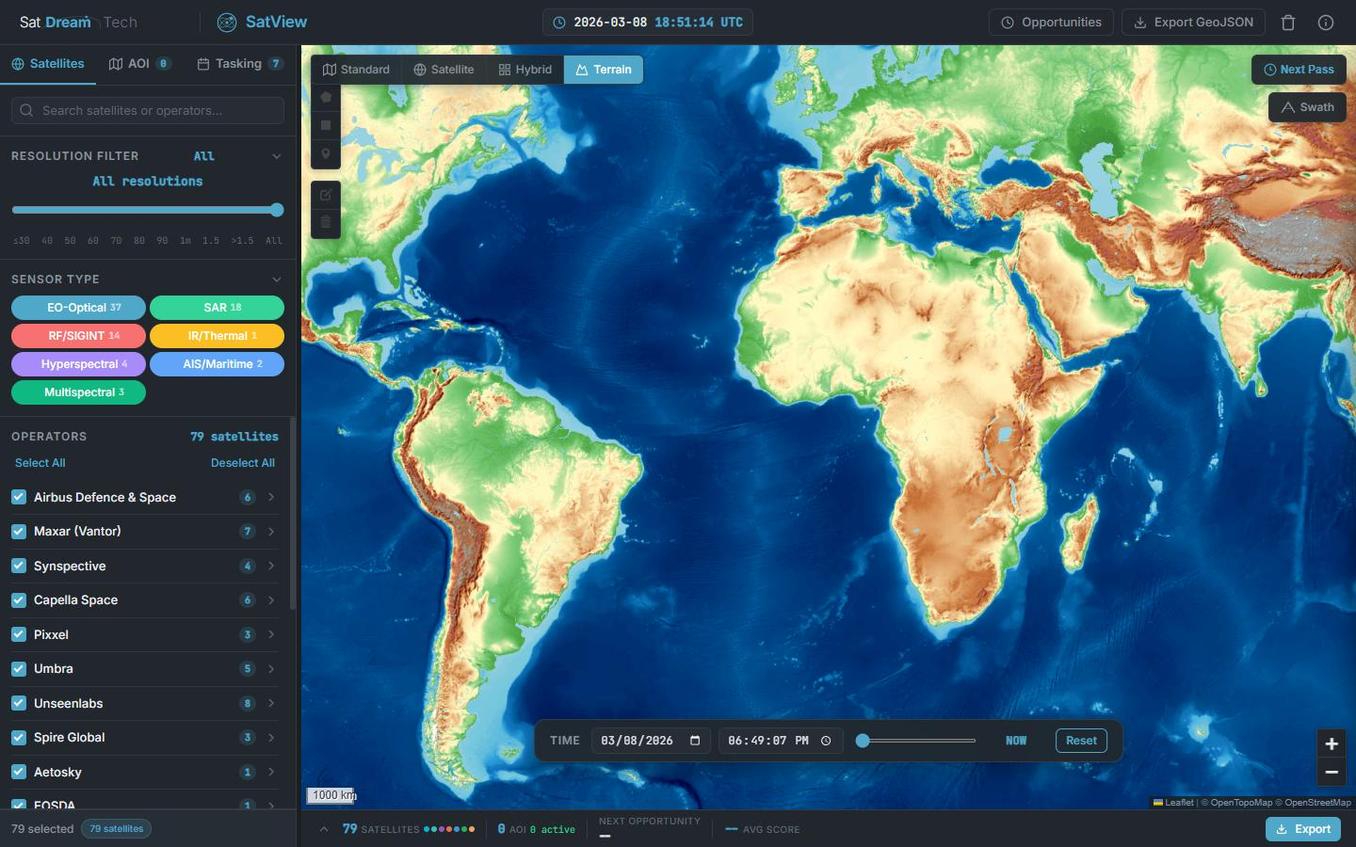Disable the Umbra operator checkbox

pos(18,668)
